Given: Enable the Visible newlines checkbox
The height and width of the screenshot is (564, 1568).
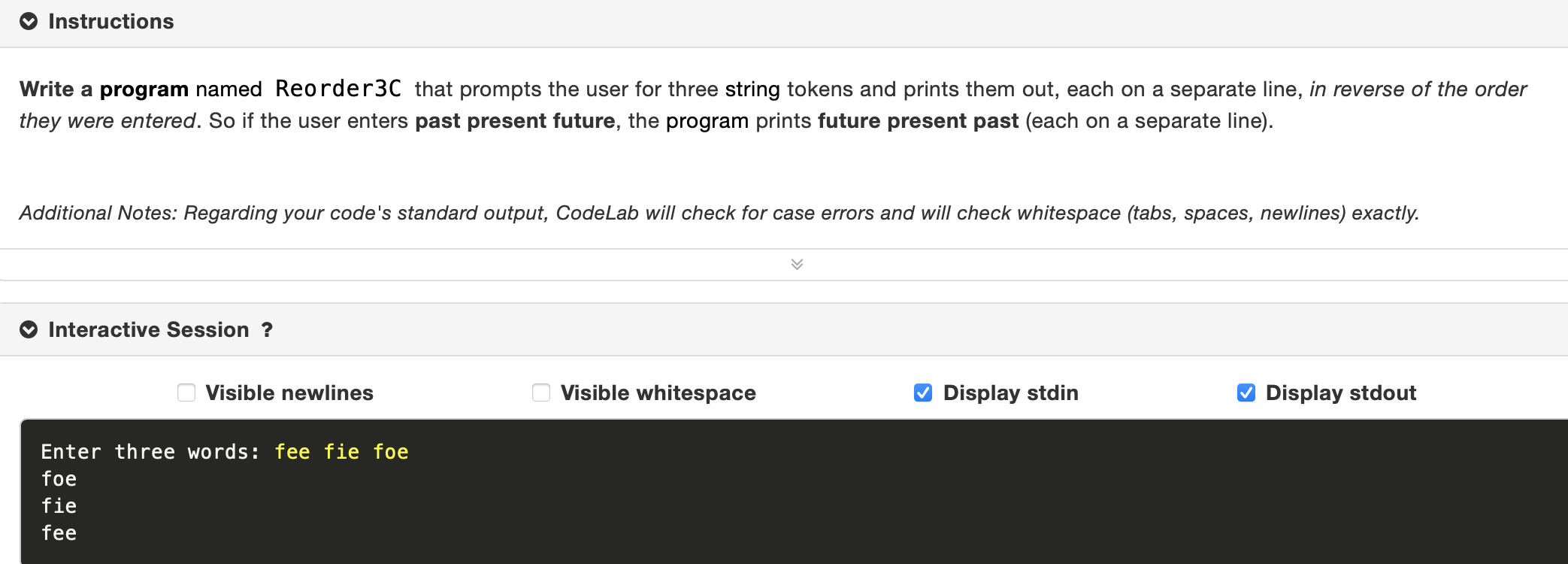Looking at the screenshot, I should pos(186,392).
